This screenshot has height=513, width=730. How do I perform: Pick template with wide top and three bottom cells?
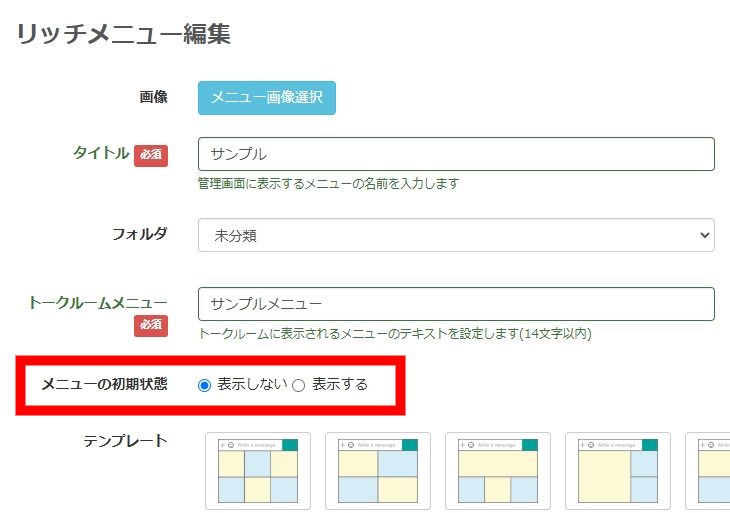tap(498, 471)
